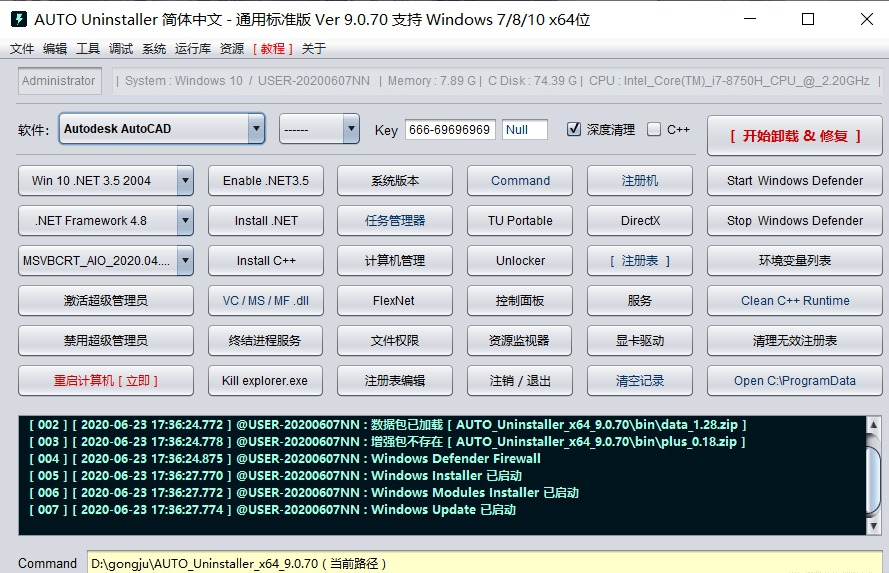
Task: Click the DirectX button
Action: coord(640,220)
